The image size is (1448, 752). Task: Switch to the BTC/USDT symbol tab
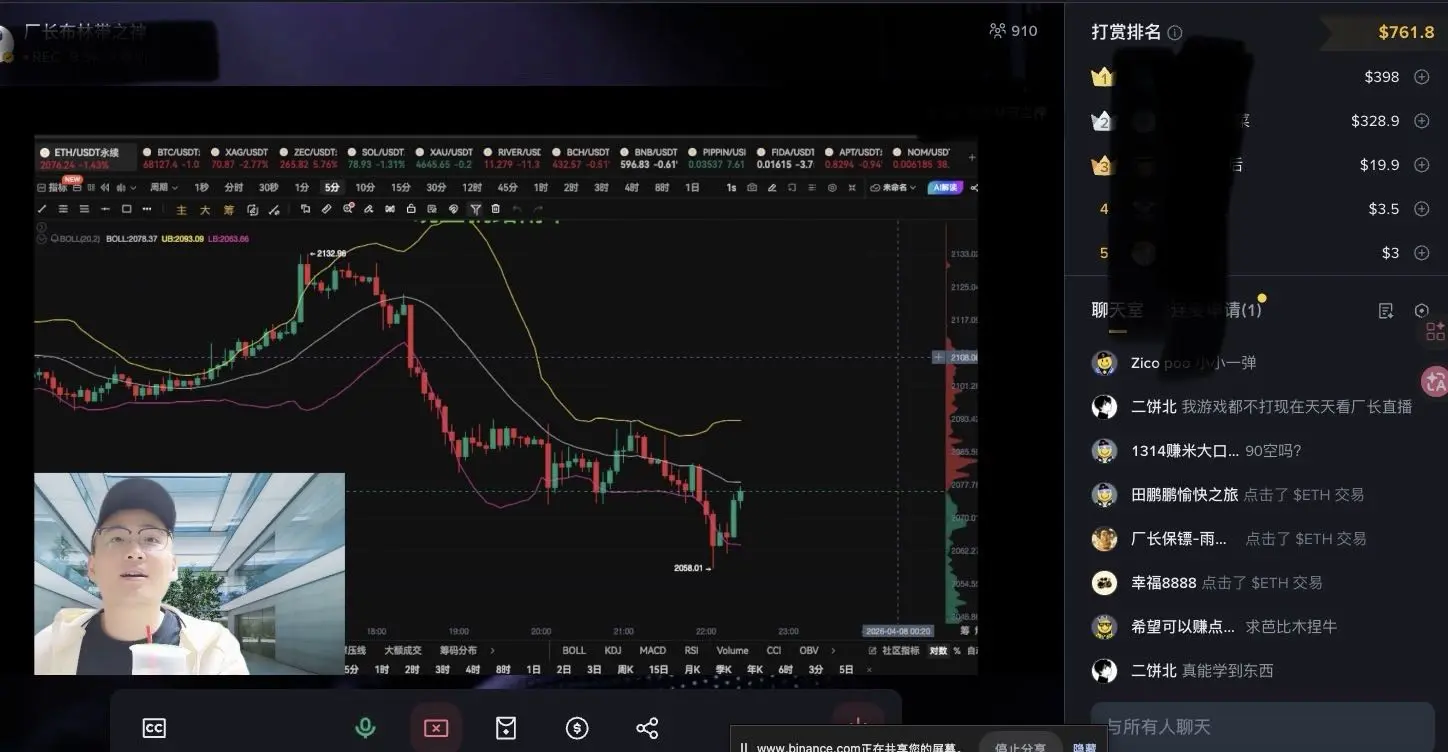[171, 158]
